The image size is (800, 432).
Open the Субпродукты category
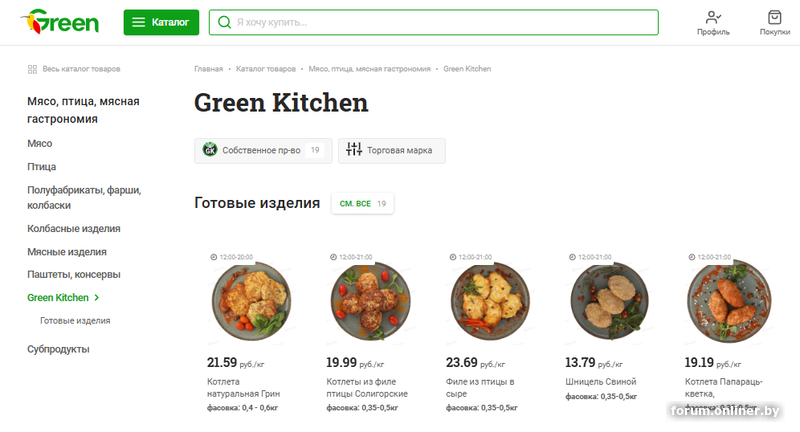coord(58,349)
